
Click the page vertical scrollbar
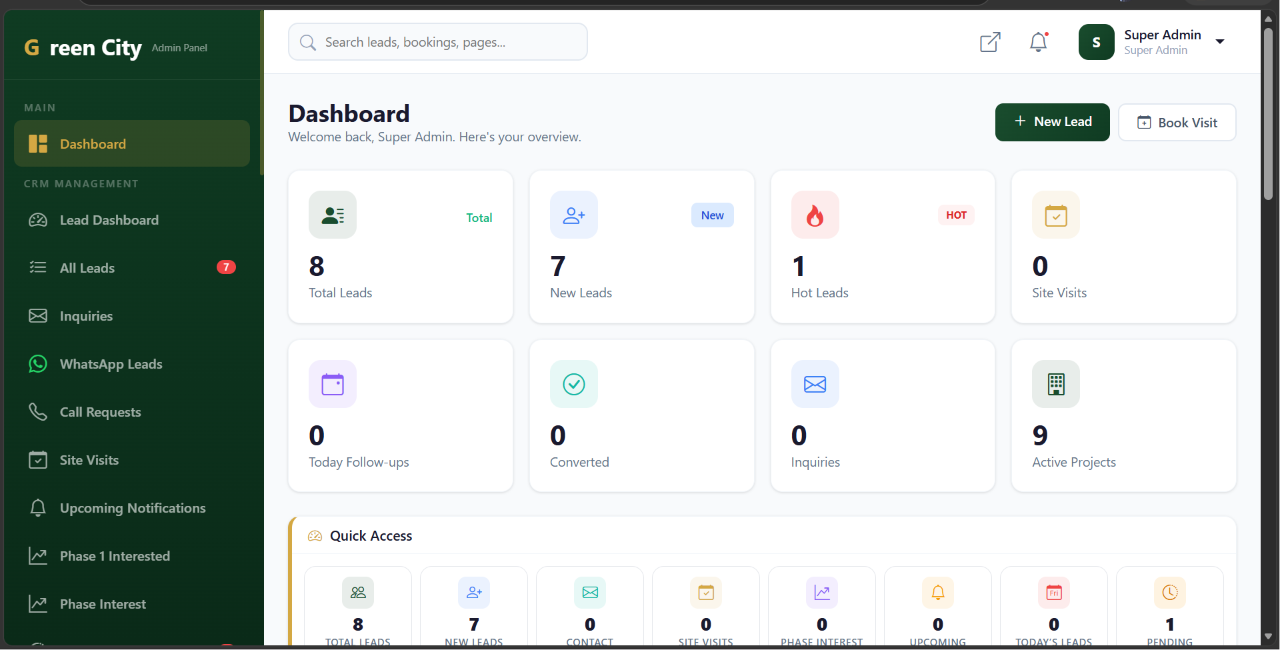tap(1270, 115)
